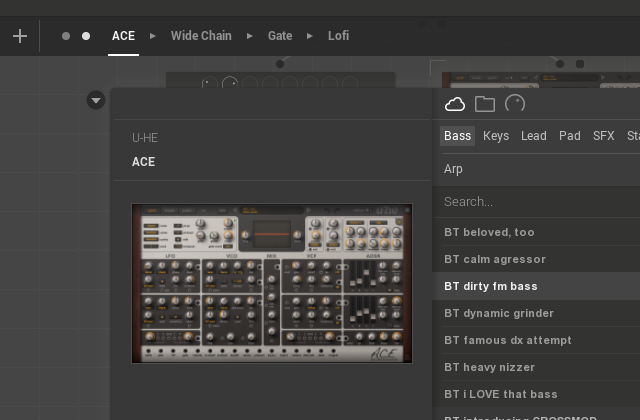
Task: Load preset BT i LOVE that bass
Action: click(x=536, y=394)
